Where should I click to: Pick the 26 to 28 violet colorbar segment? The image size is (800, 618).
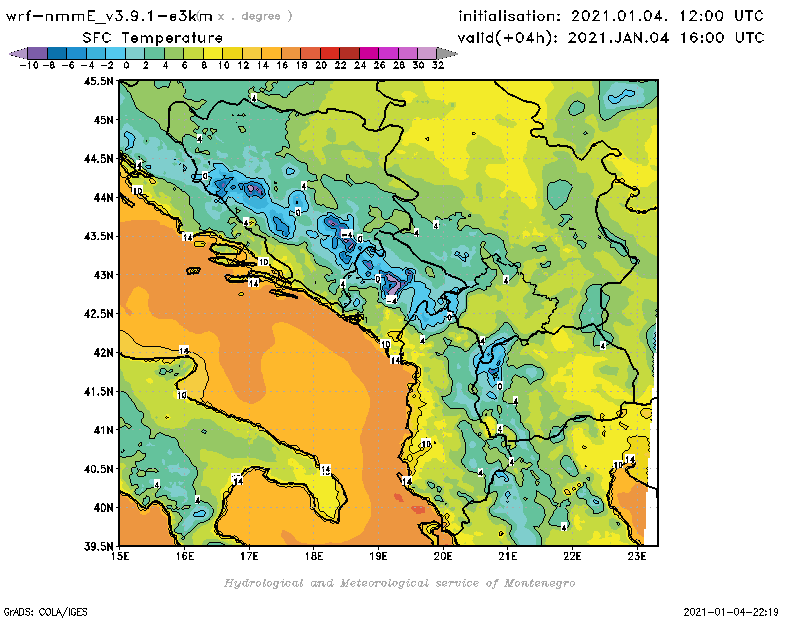(388, 53)
